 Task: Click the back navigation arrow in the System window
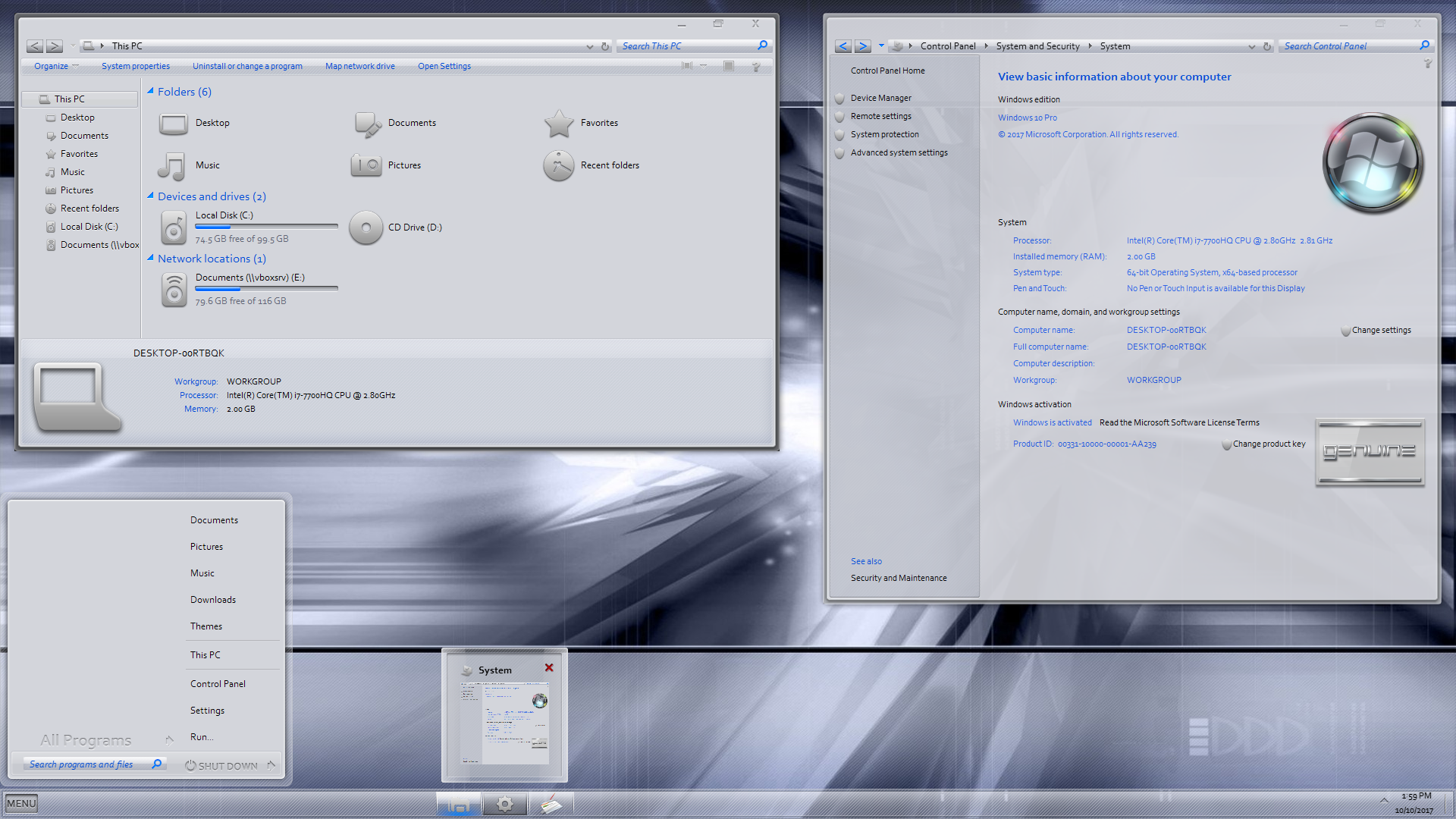843,45
